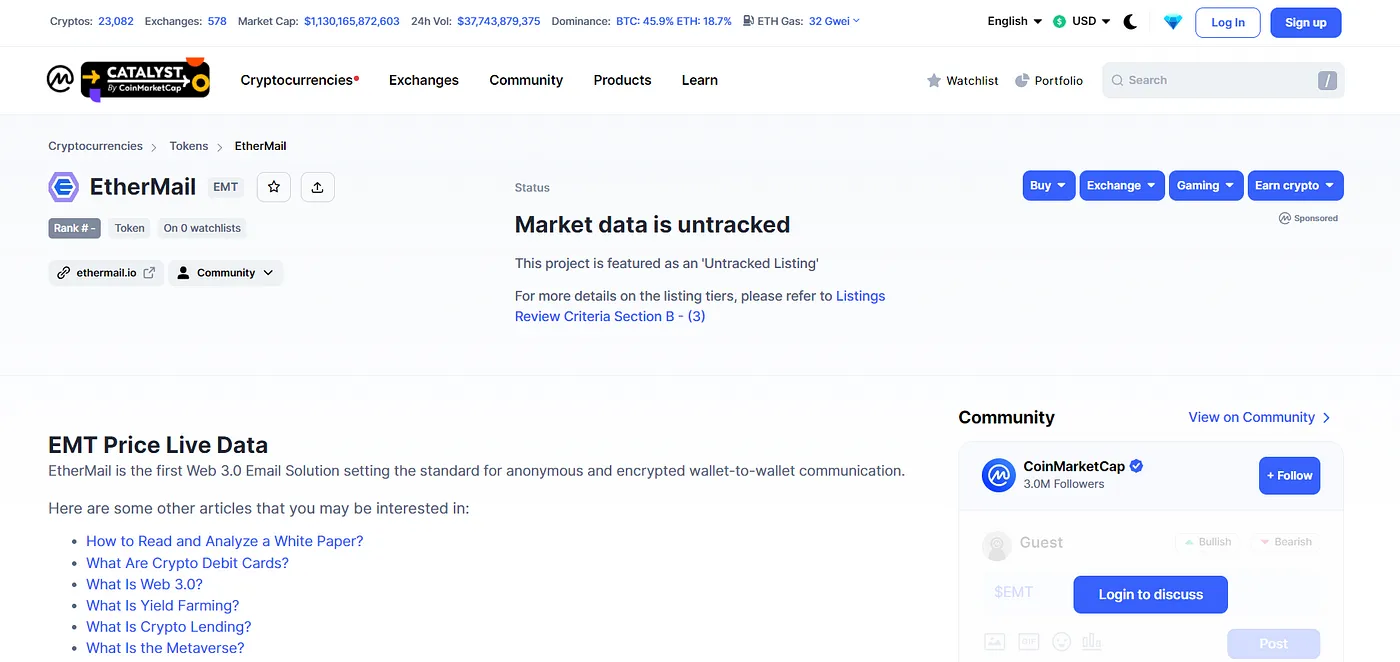Open the Catalyst by CoinMarketCap banner

point(145,80)
